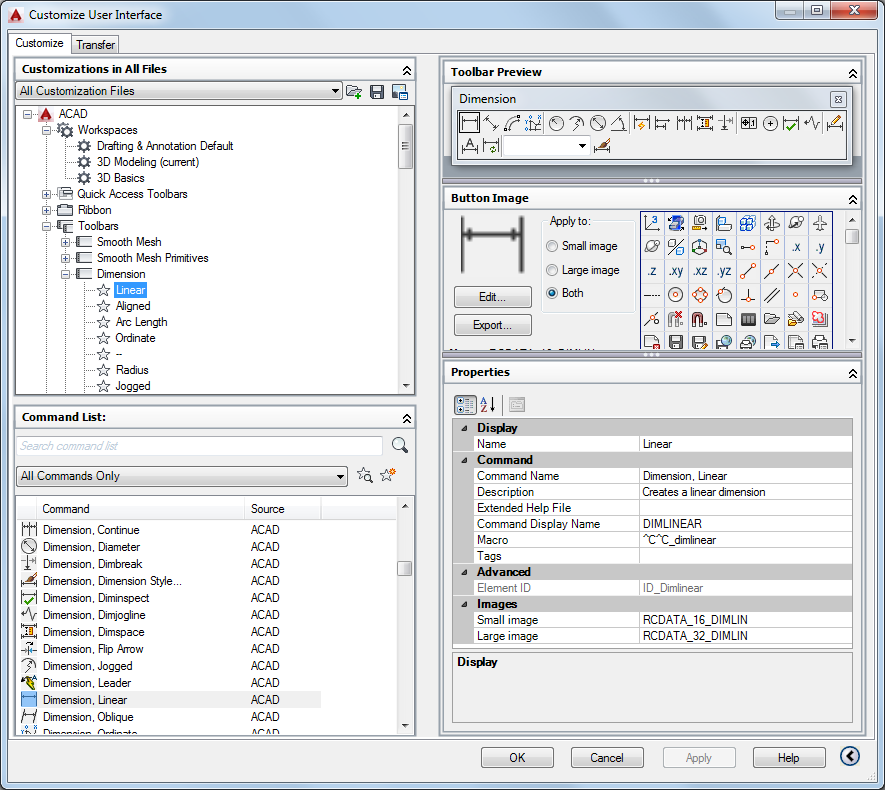
Task: Click the create new command star icon
Action: 388,475
